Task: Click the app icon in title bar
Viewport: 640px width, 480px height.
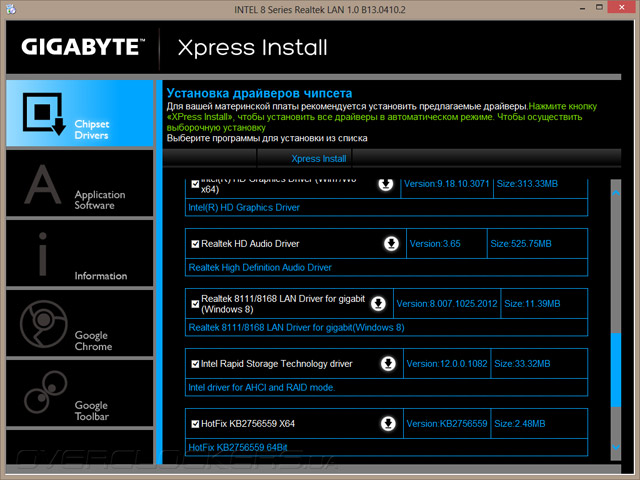Action: click(x=11, y=9)
